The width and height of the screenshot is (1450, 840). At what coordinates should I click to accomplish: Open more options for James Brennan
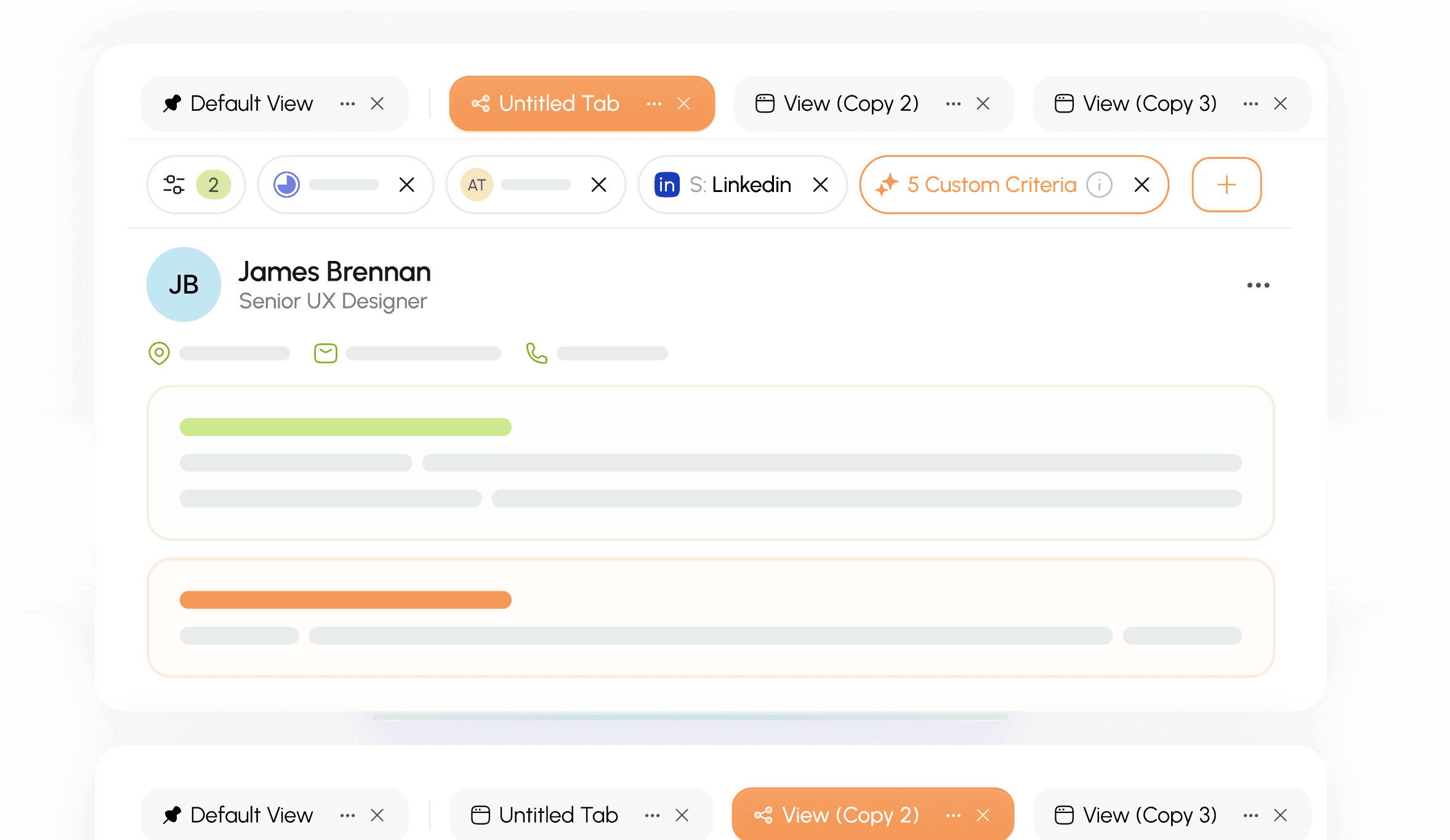coord(1258,285)
